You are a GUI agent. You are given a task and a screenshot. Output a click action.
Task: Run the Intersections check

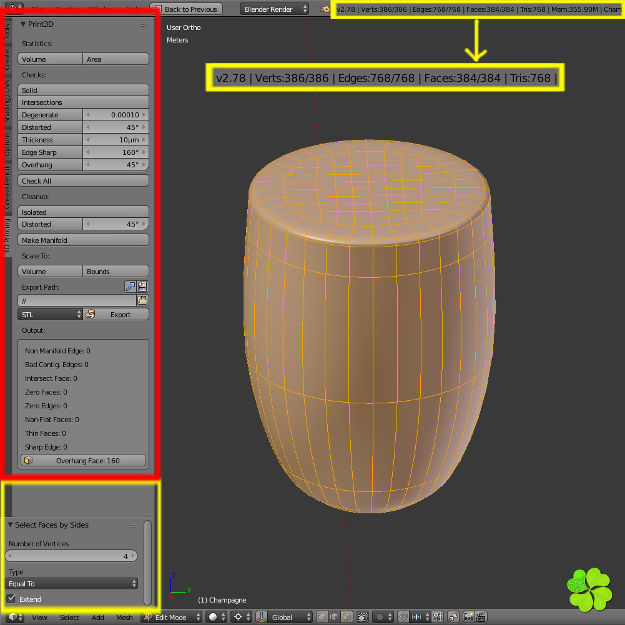tap(83, 102)
